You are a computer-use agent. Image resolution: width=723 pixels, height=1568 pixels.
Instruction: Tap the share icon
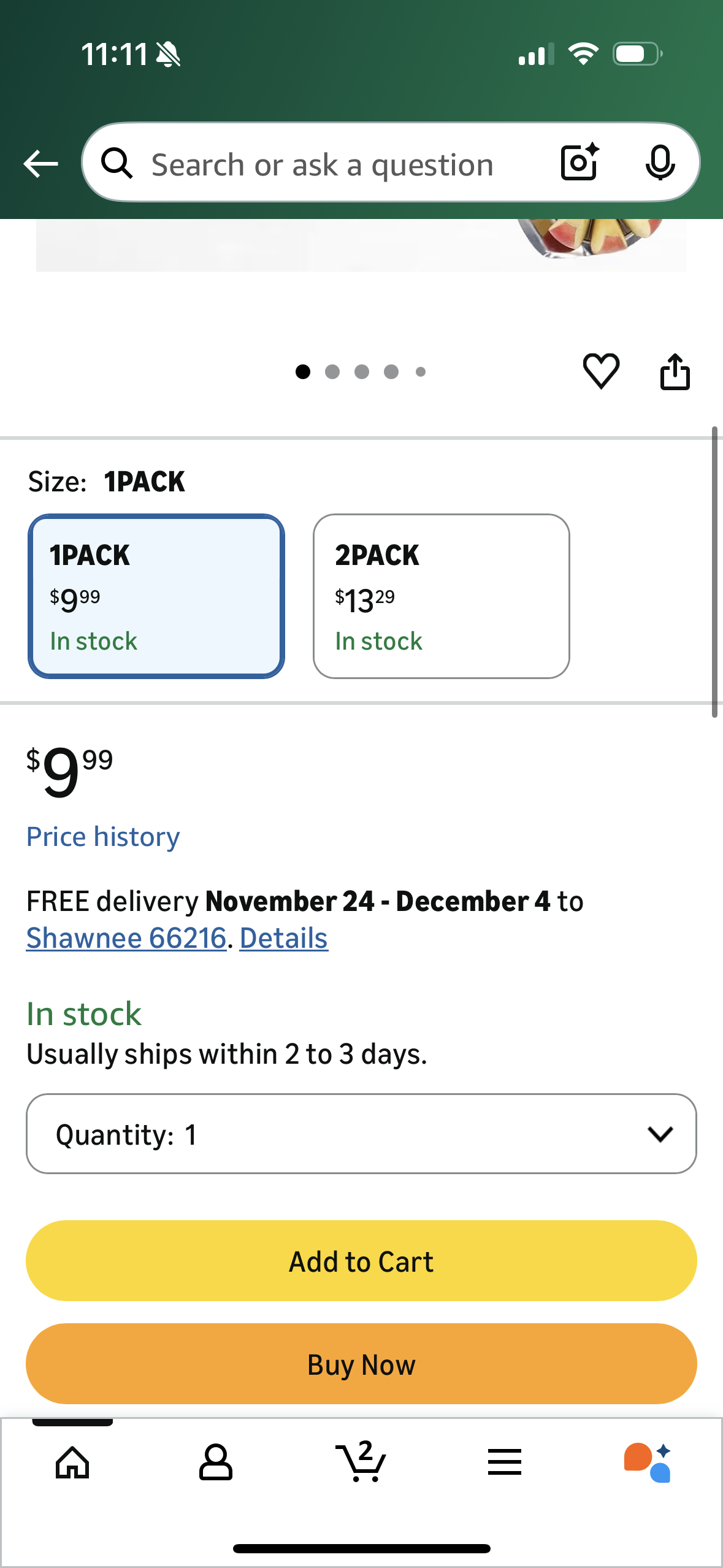click(675, 371)
